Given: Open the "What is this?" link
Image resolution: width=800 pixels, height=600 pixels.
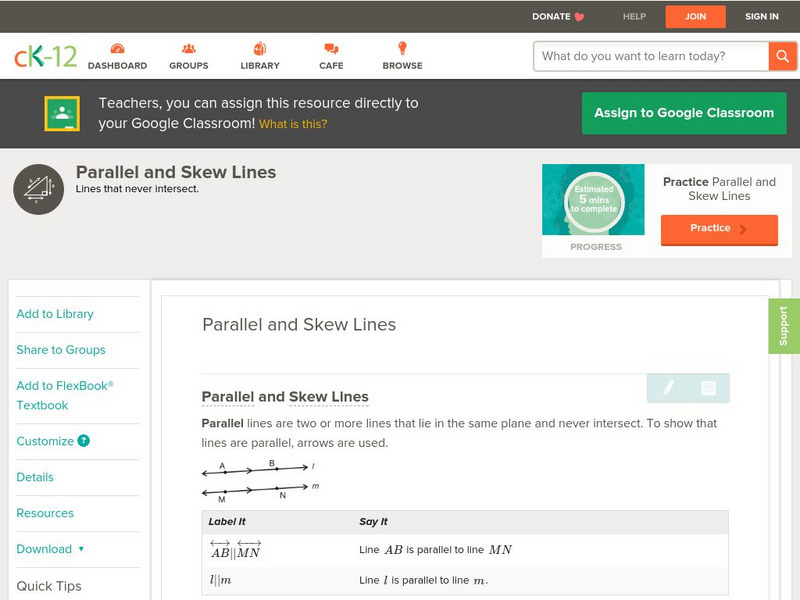Looking at the screenshot, I should (x=293, y=124).
